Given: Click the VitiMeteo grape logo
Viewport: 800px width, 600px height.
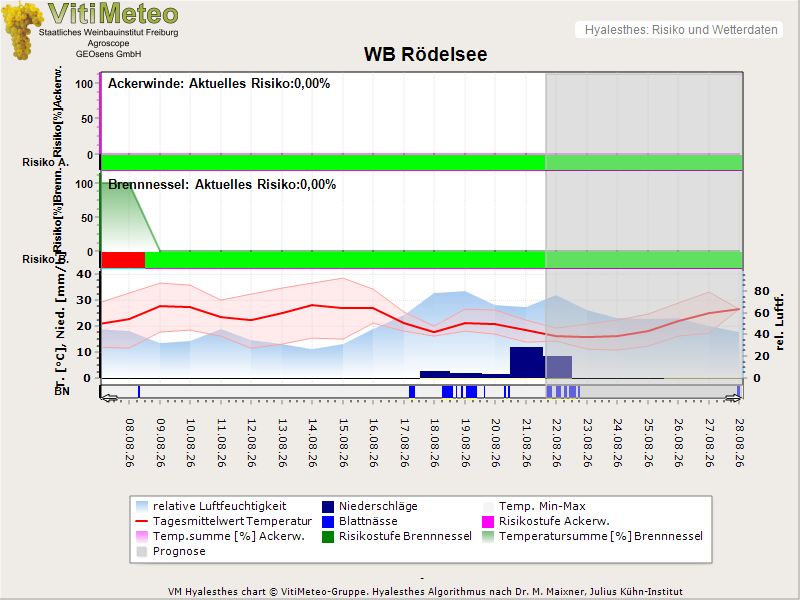Looking at the screenshot, I should 21,30.
